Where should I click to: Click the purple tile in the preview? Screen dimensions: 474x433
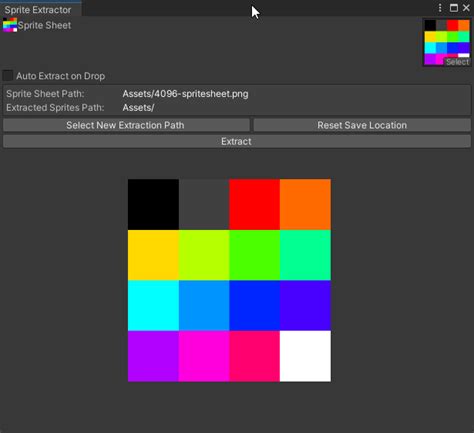(x=153, y=356)
